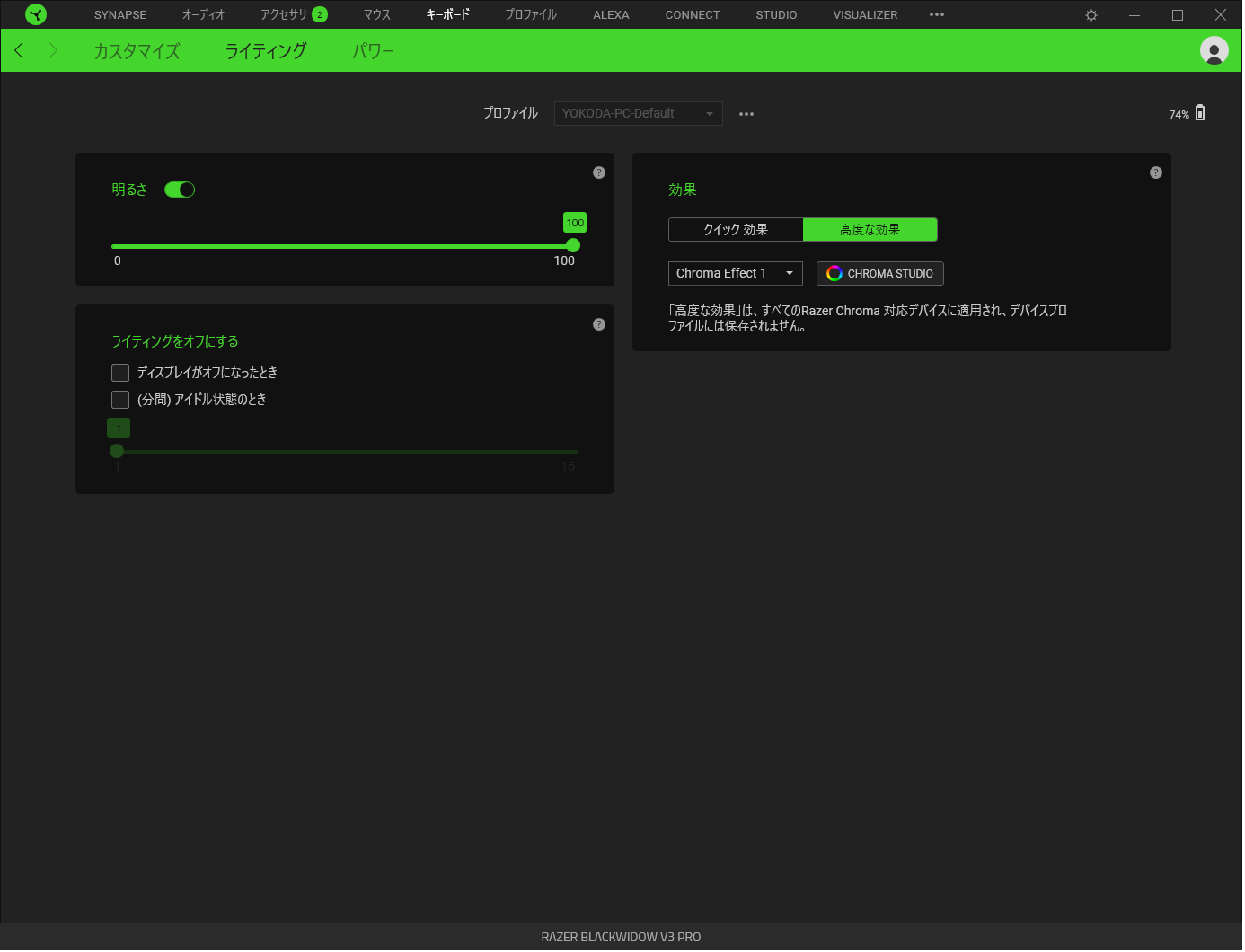Go back with the left arrow
The image size is (1245, 952).
(x=19, y=50)
